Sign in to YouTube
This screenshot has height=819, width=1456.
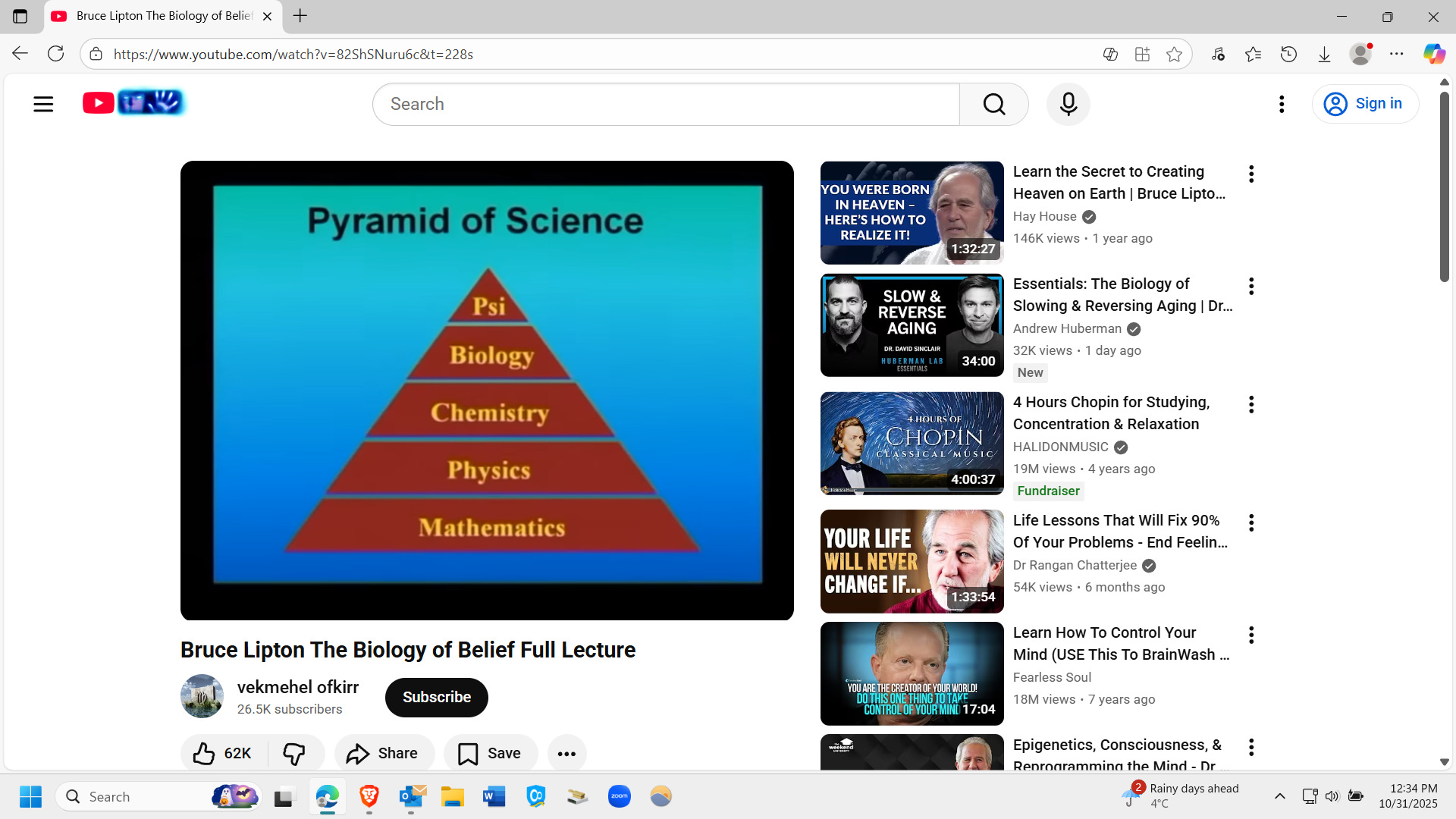1364,104
